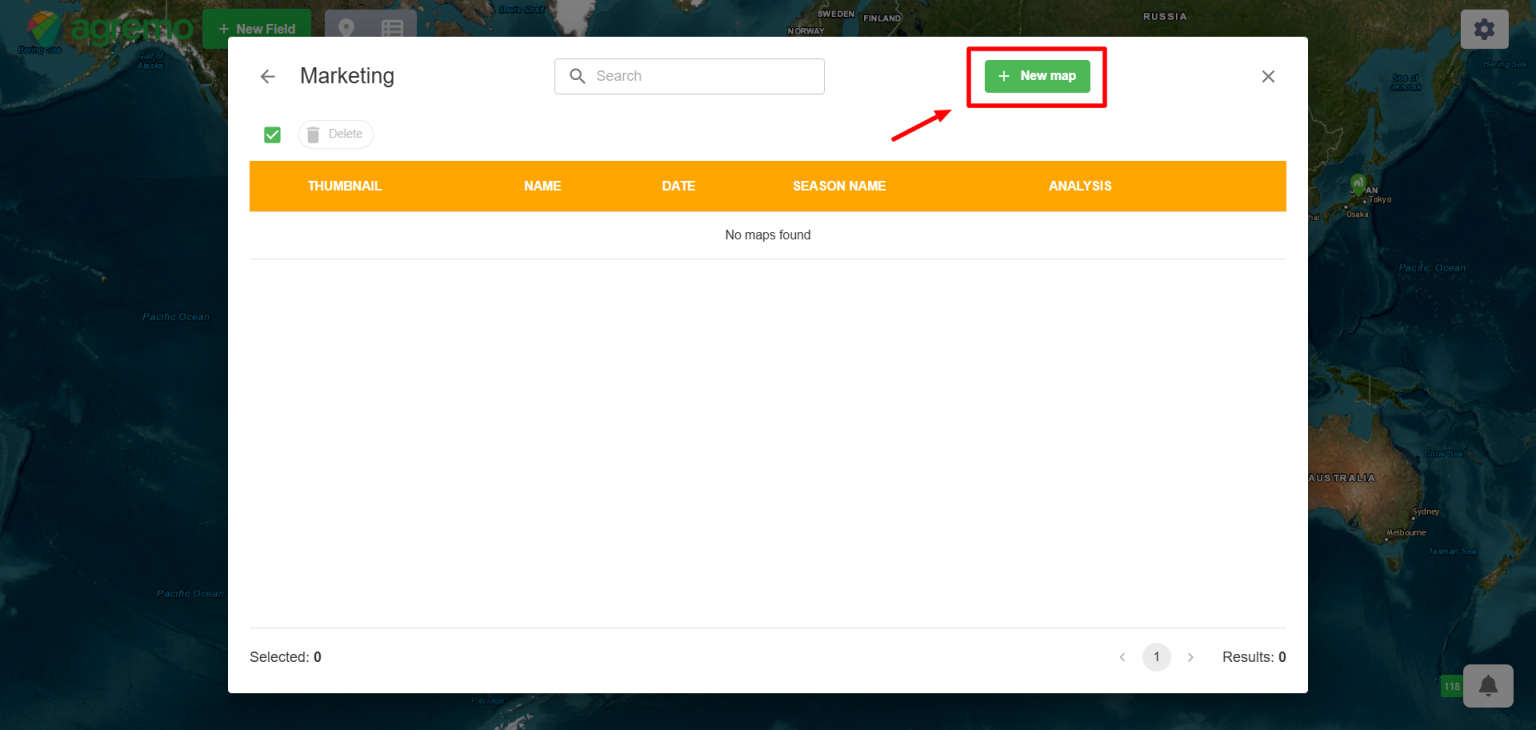Click inside the Search input field
The height and width of the screenshot is (730, 1536).
pos(690,76)
